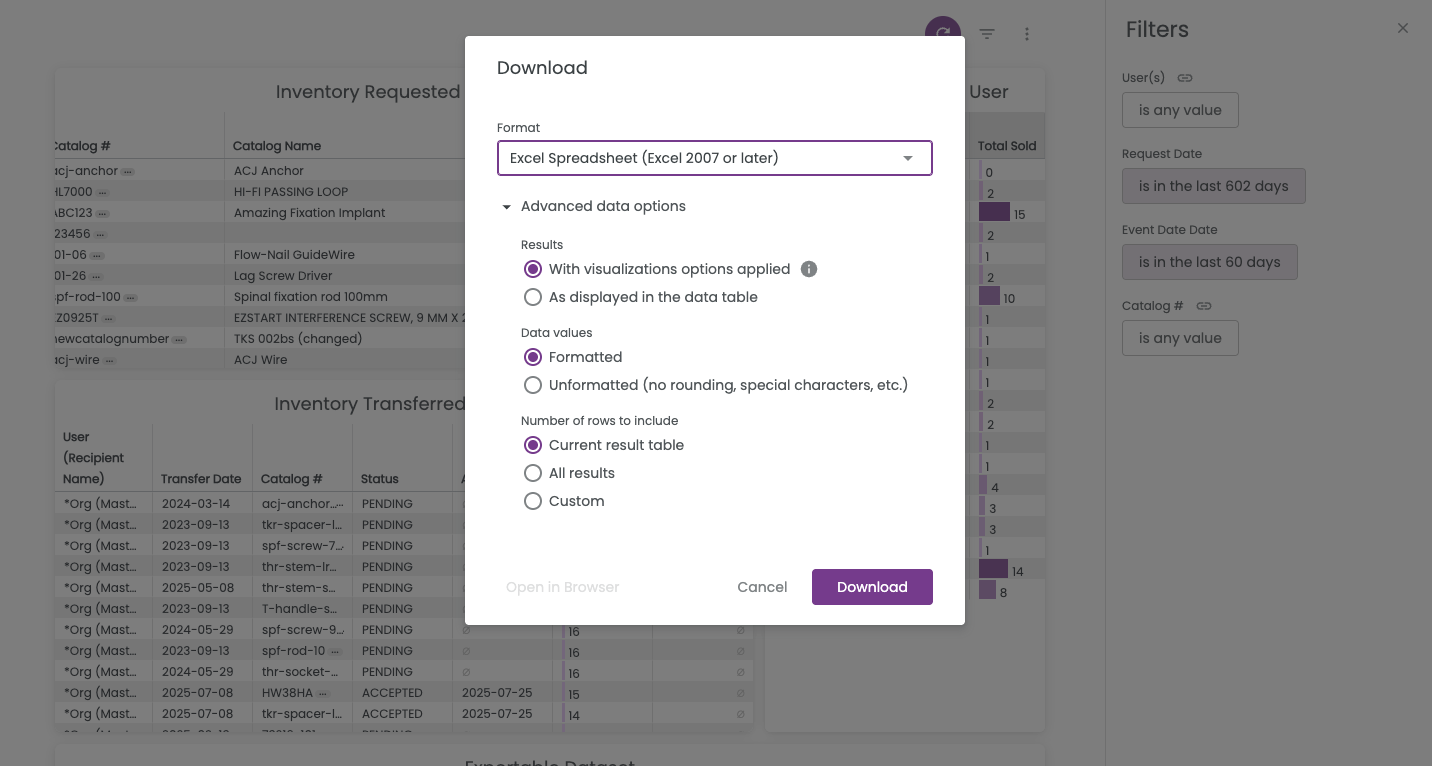
Task: Open Request Date 'last 602 days' filter
Action: (x=1213, y=186)
